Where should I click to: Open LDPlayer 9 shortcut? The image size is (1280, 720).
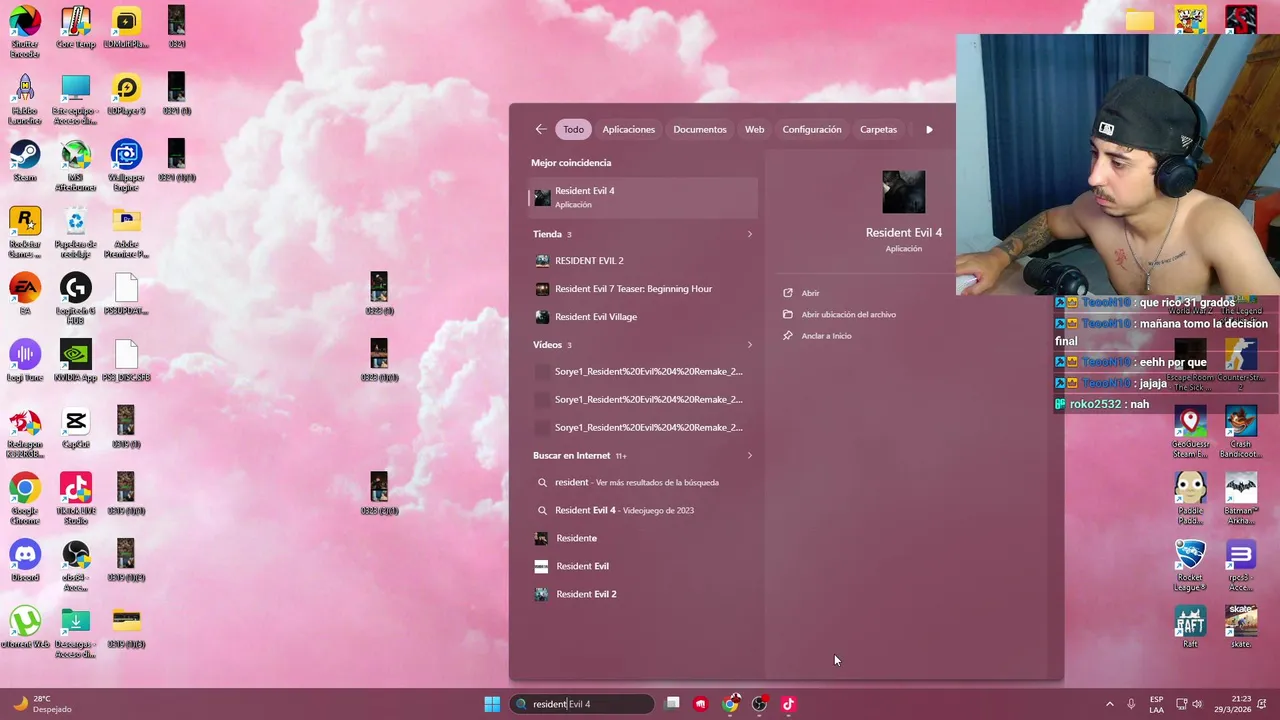pyautogui.click(x=126, y=94)
